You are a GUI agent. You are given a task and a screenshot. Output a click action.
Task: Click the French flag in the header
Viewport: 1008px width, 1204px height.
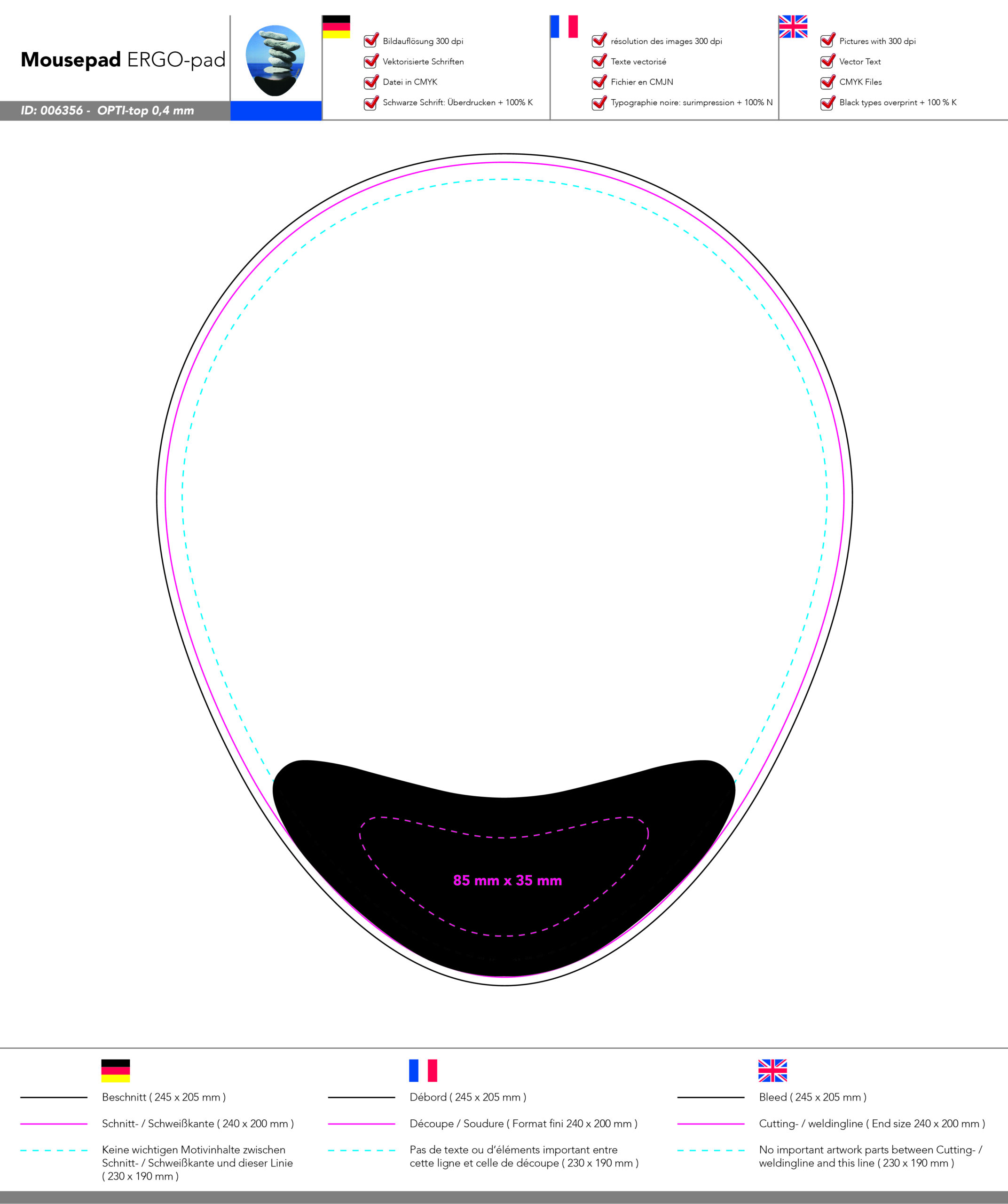click(x=564, y=26)
